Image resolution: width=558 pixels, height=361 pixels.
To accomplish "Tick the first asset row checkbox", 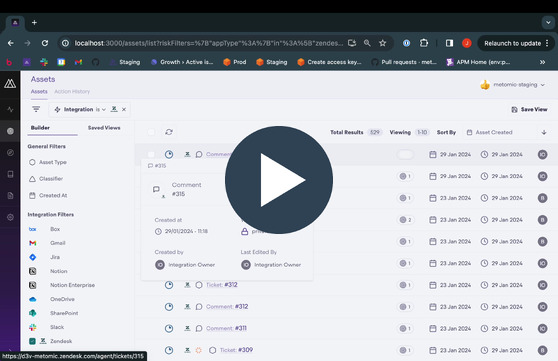I will point(151,154).
